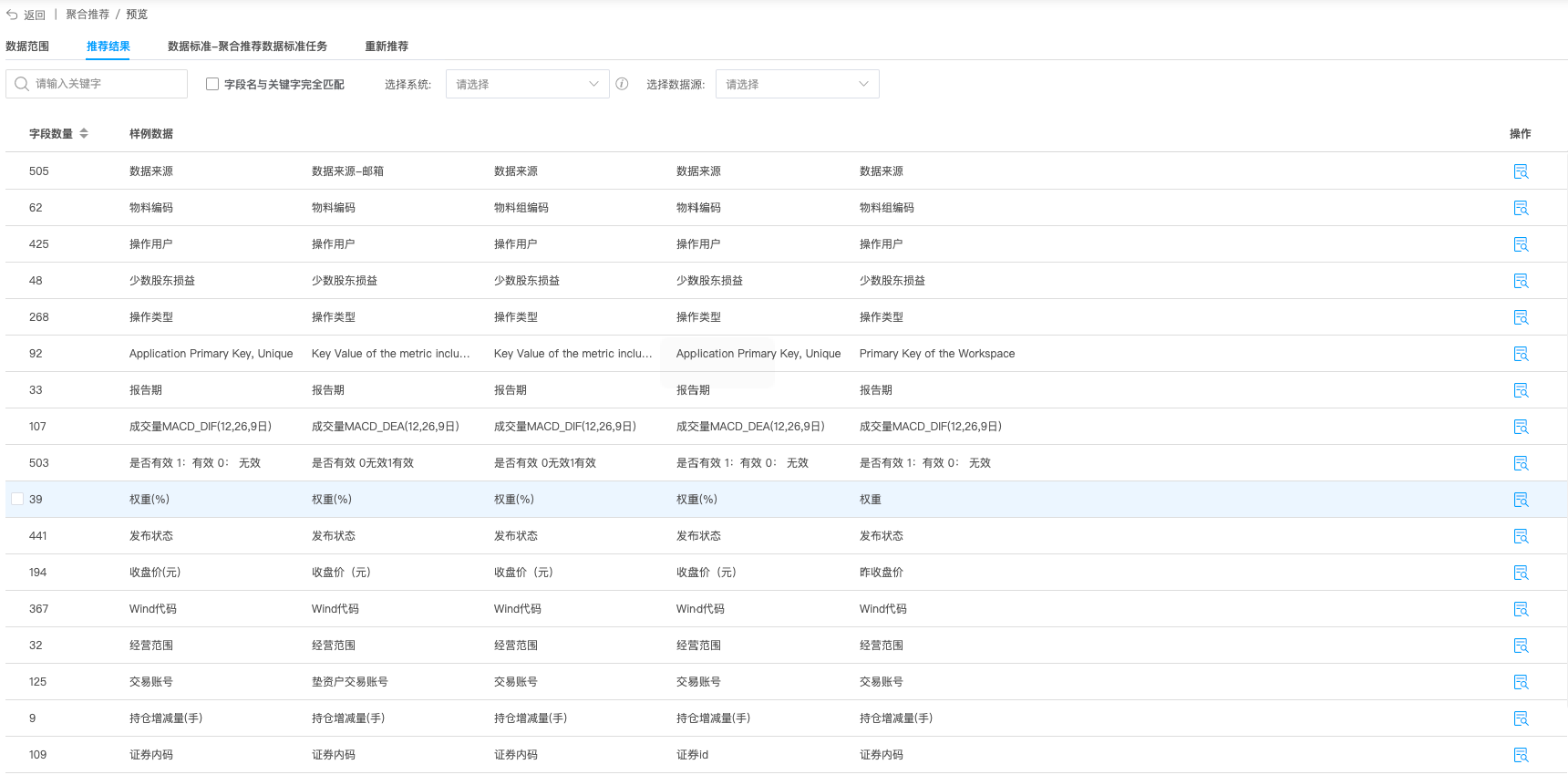Viewport: 1568px width, 775px height.
Task: Sort by the 字段数量 column header
Action: coord(51,134)
